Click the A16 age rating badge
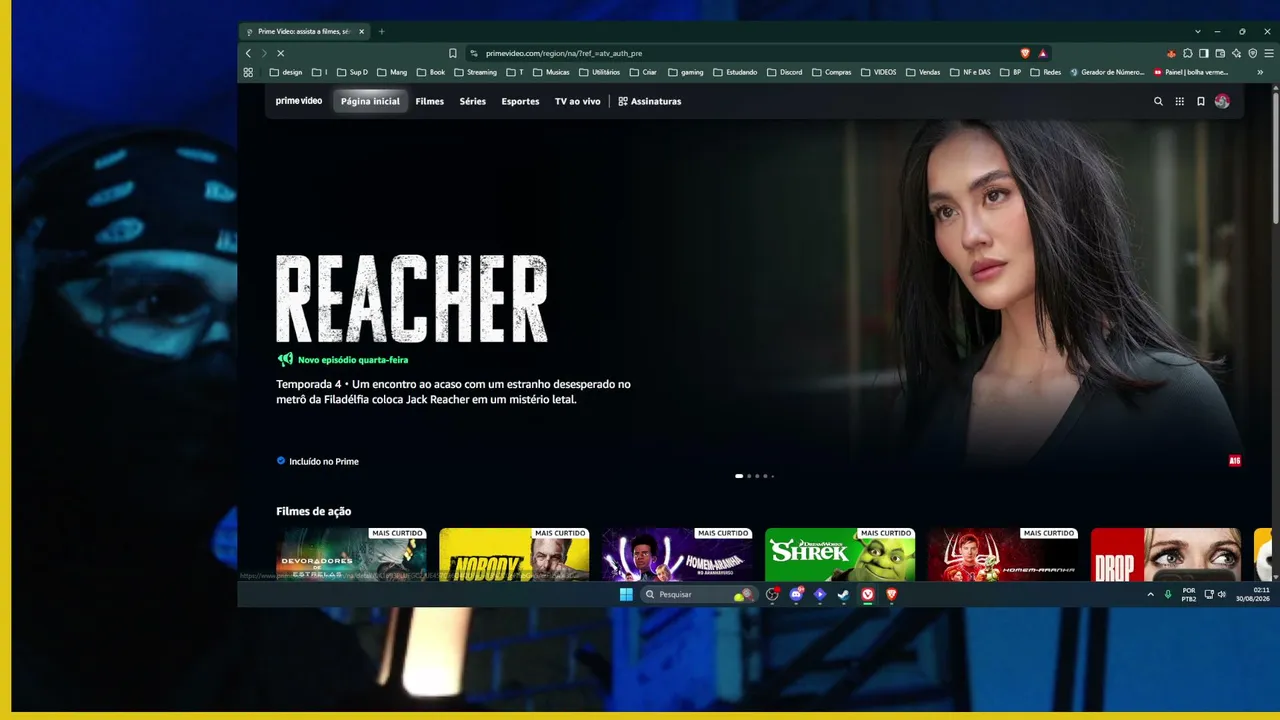This screenshot has height=720, width=1280. click(1235, 461)
